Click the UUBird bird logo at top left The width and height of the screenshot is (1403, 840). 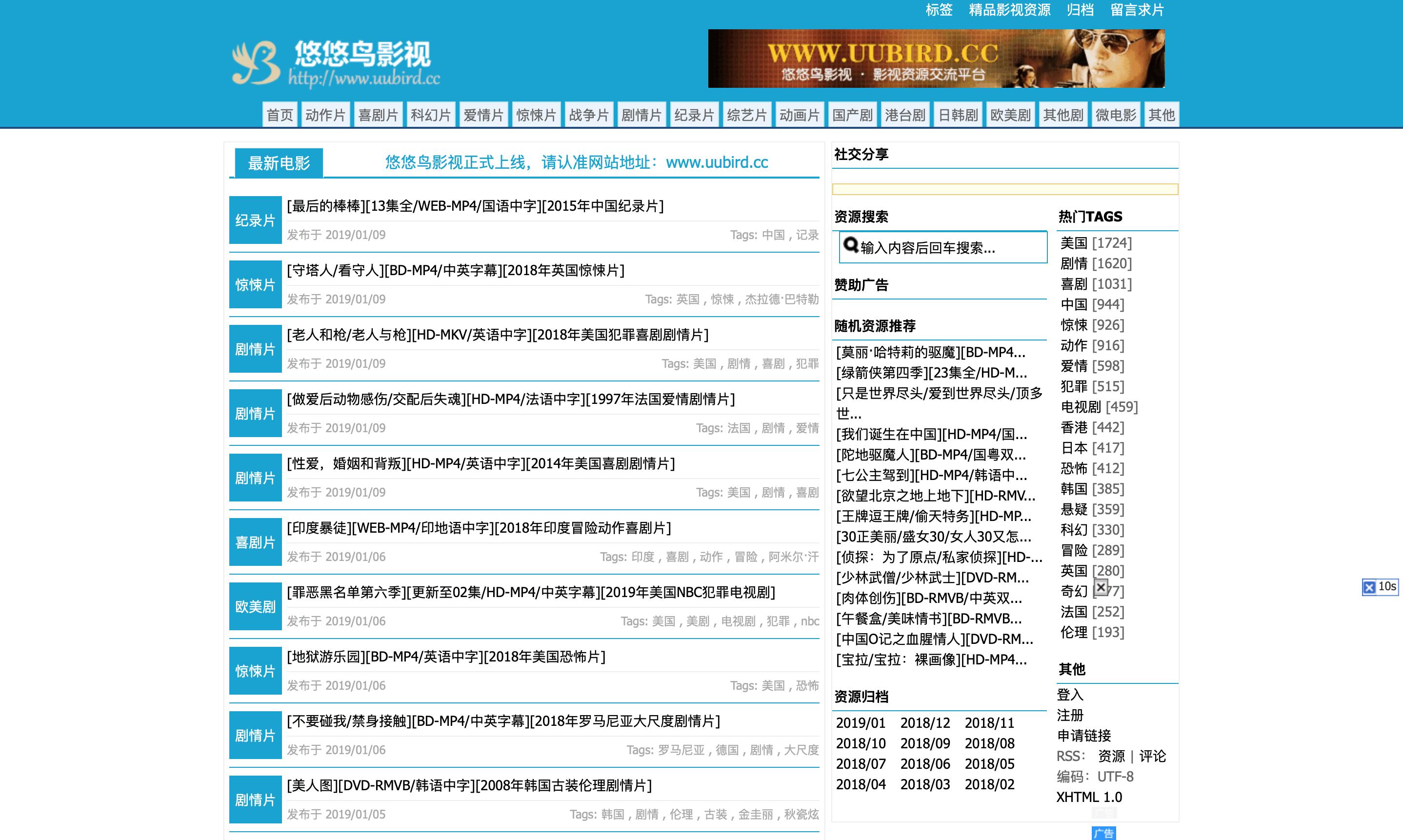pos(258,63)
